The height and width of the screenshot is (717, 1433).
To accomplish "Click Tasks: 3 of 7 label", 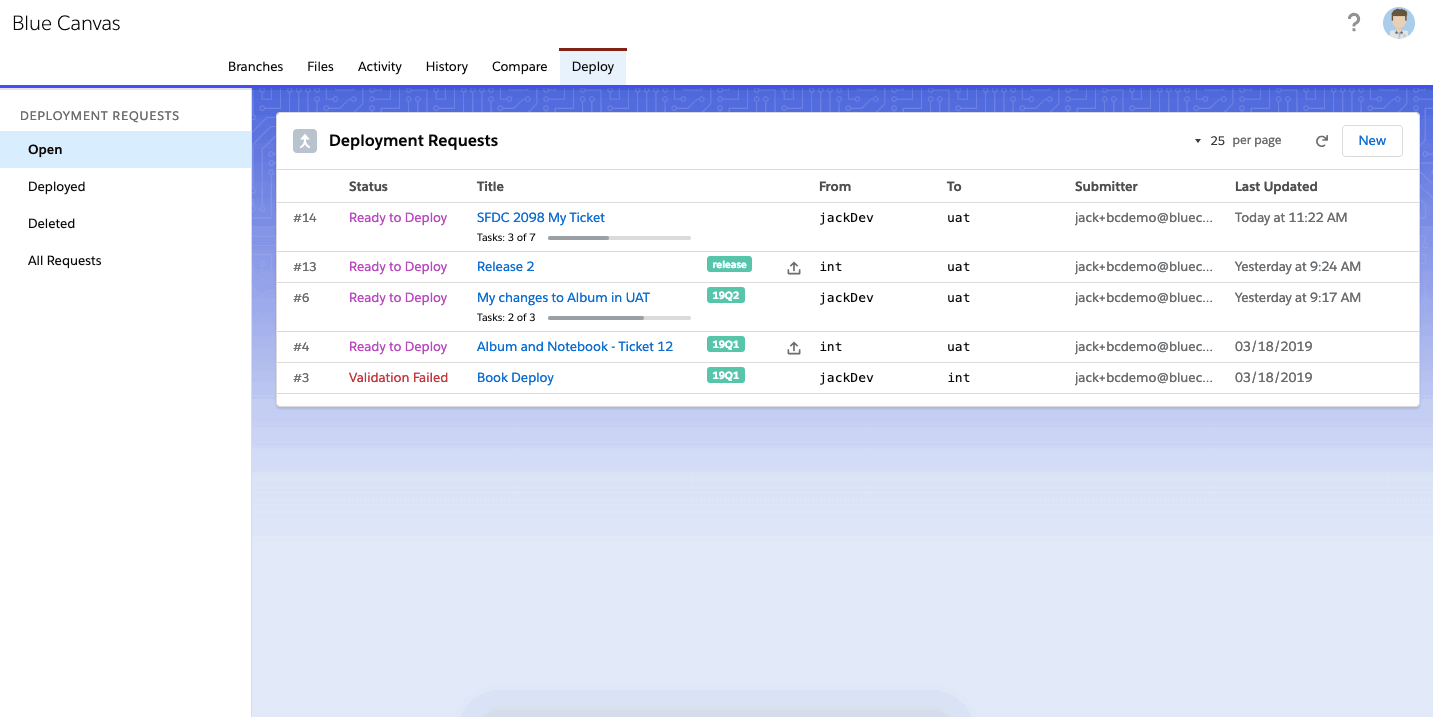I will pos(506,238).
